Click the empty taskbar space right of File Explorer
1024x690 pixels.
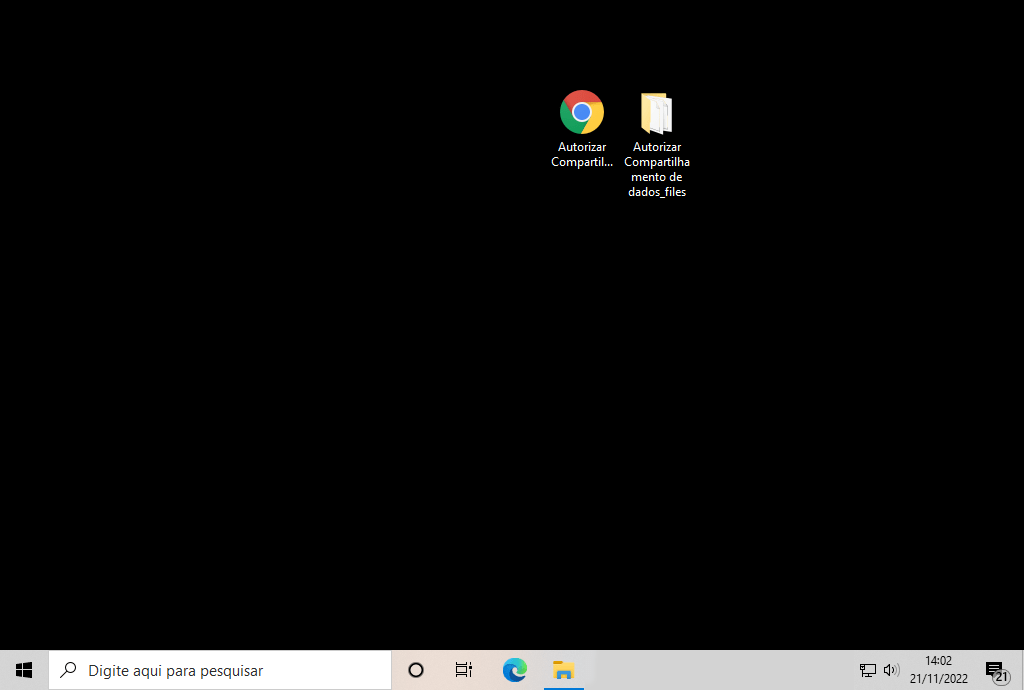[720, 670]
